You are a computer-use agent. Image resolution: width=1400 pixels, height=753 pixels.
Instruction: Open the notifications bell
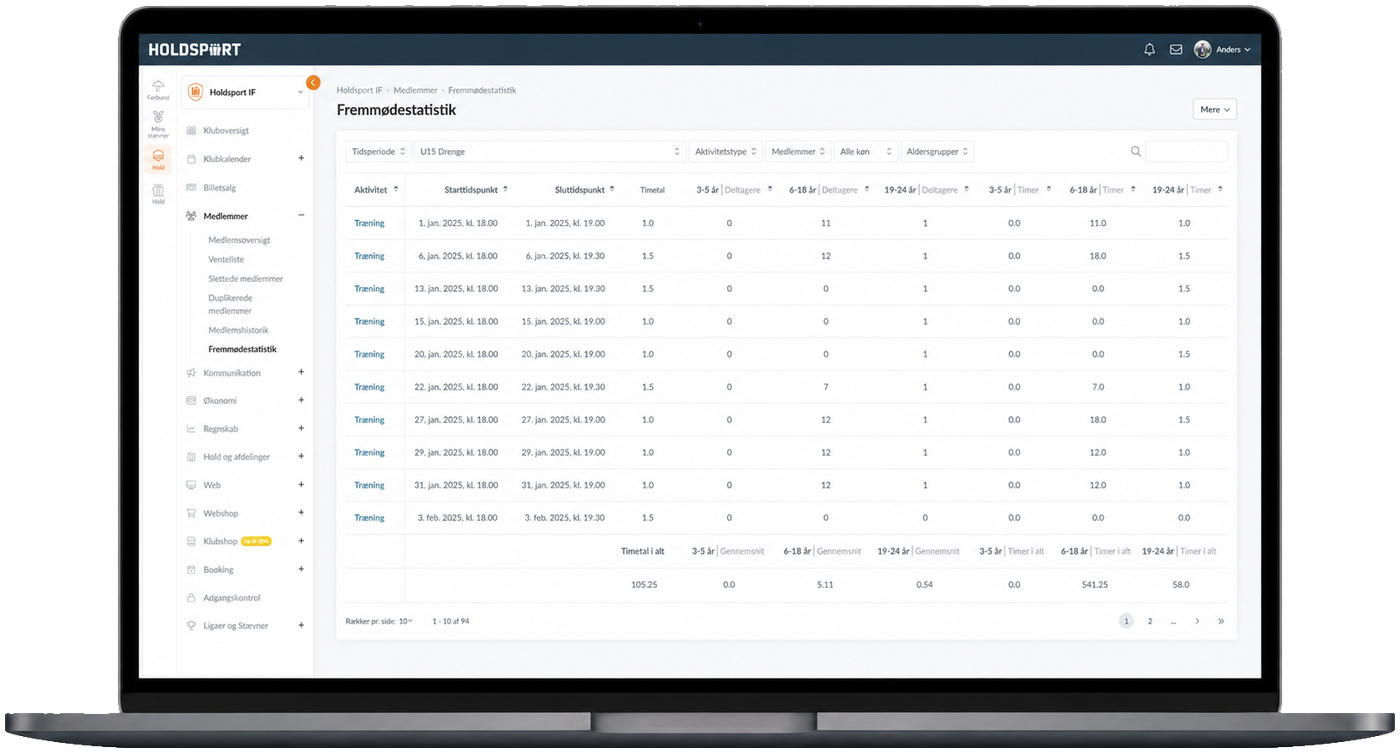click(1149, 49)
